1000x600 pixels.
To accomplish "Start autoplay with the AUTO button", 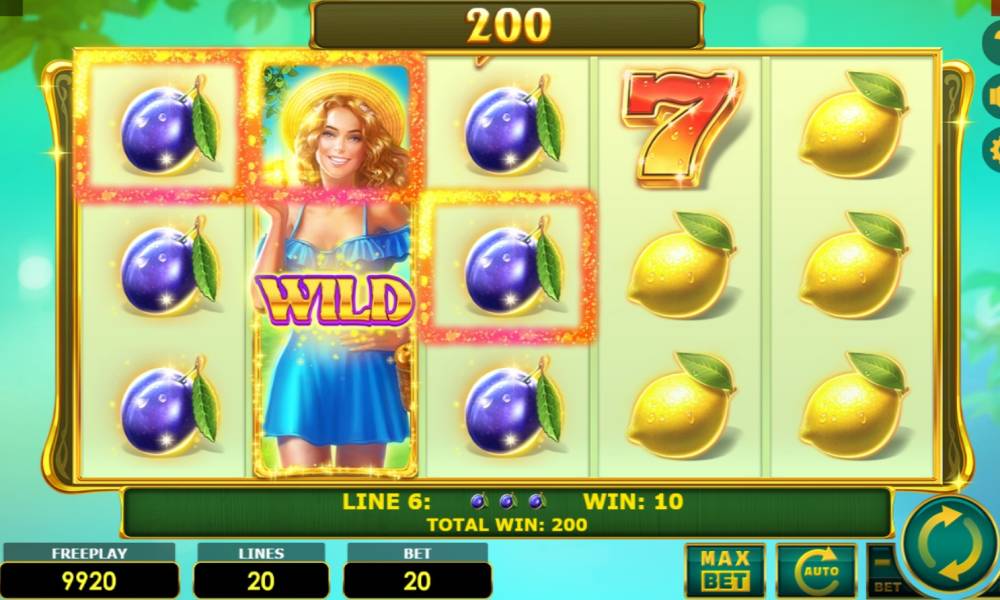I will pos(816,571).
